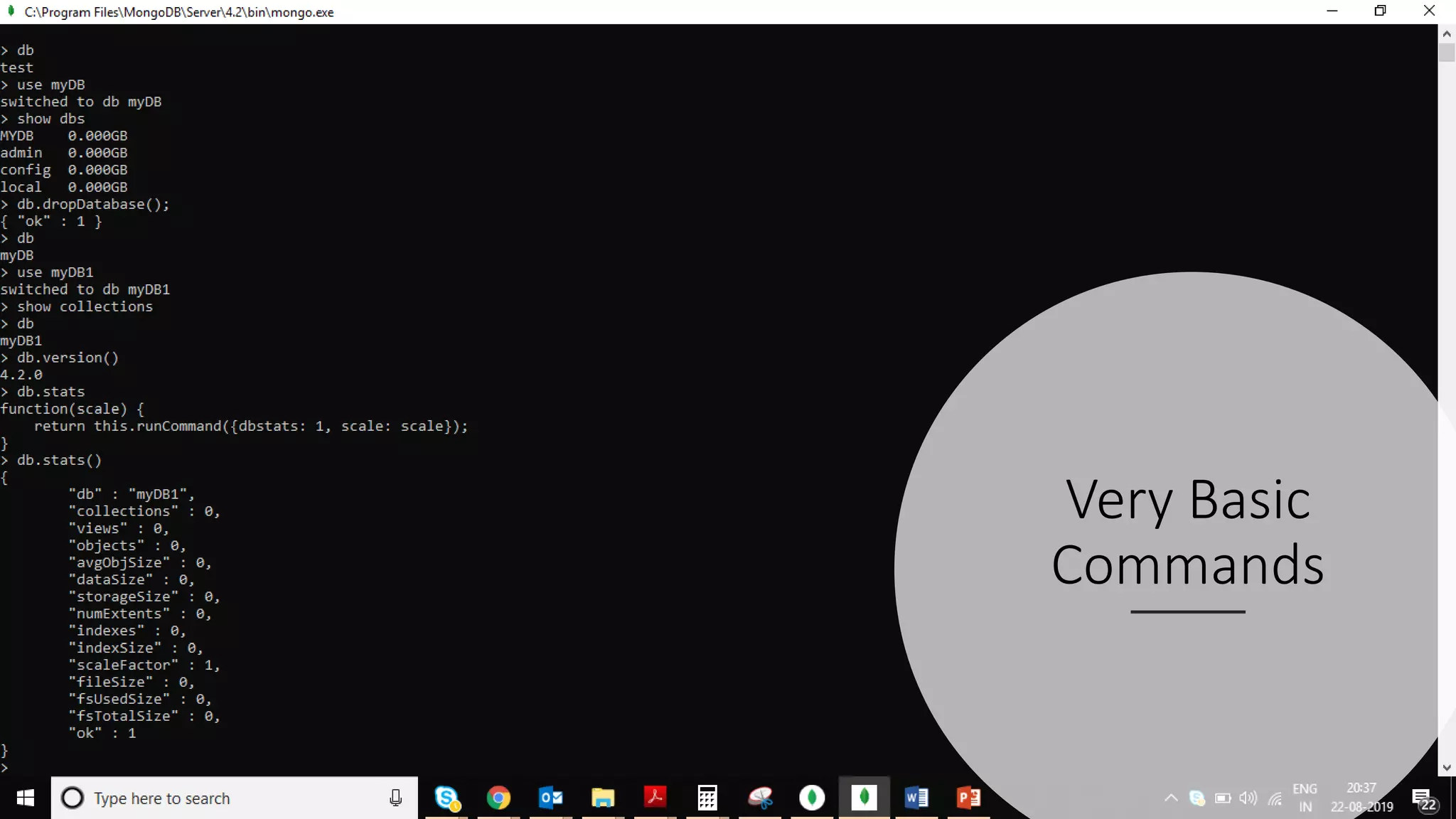Open the volume control in tray
The image size is (1456, 819).
[x=1248, y=798]
